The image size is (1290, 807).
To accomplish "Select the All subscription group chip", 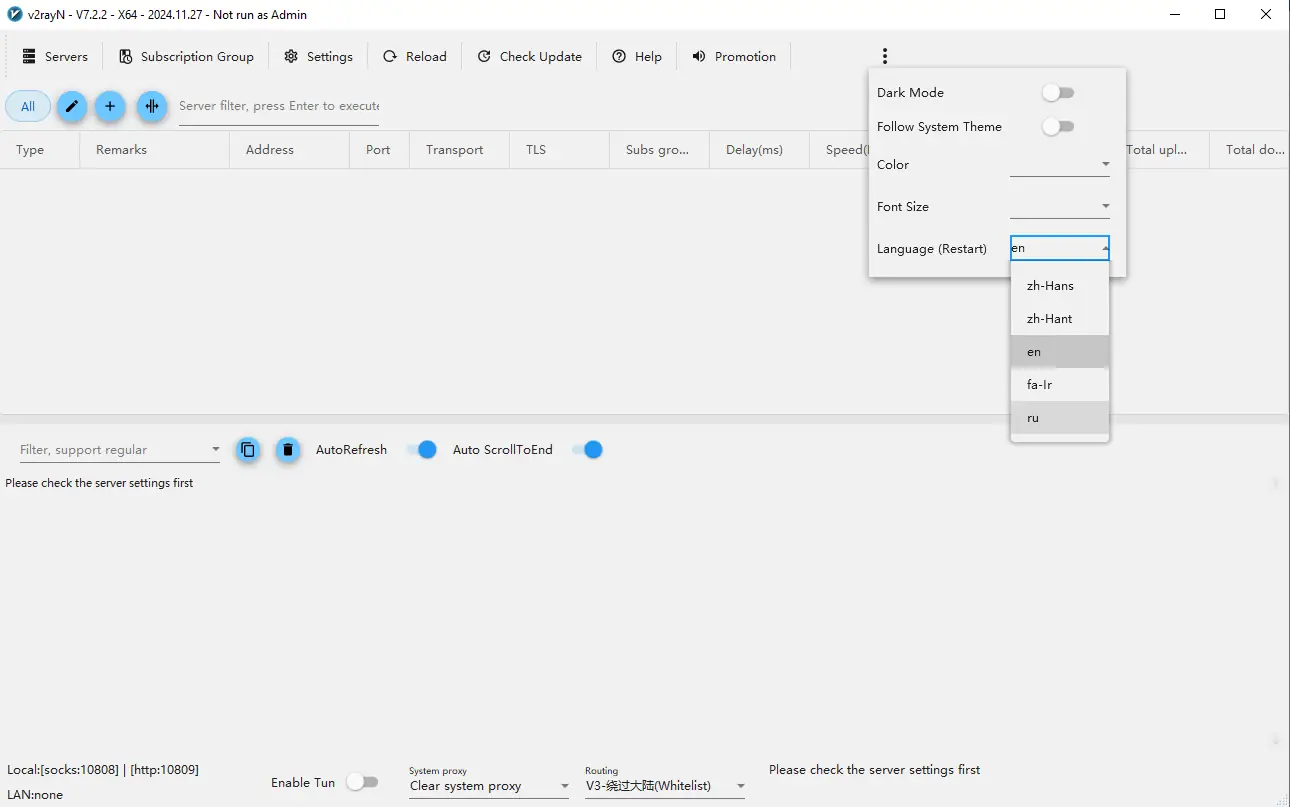I will tap(28, 106).
